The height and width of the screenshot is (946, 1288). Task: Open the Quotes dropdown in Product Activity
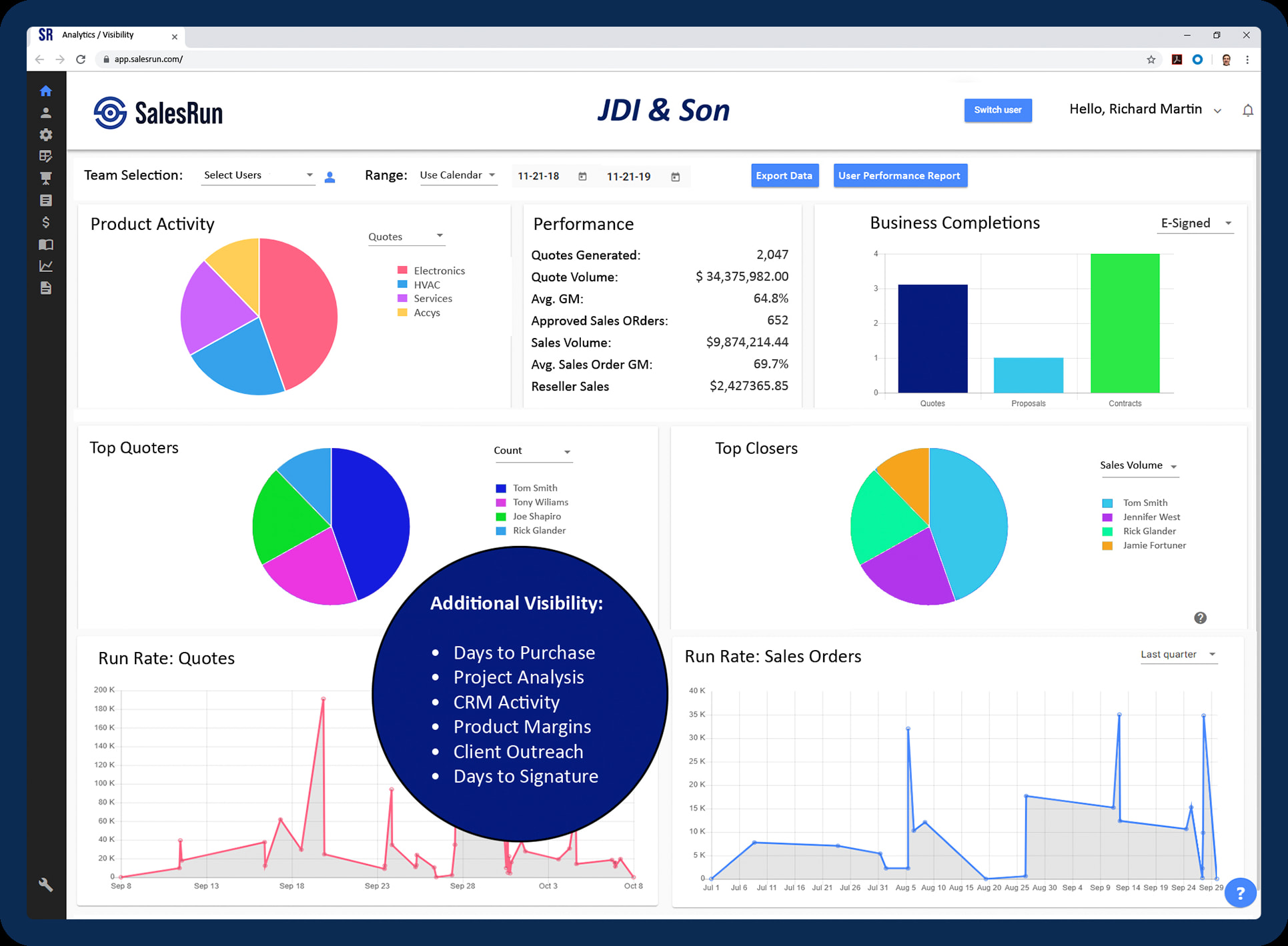[406, 237]
